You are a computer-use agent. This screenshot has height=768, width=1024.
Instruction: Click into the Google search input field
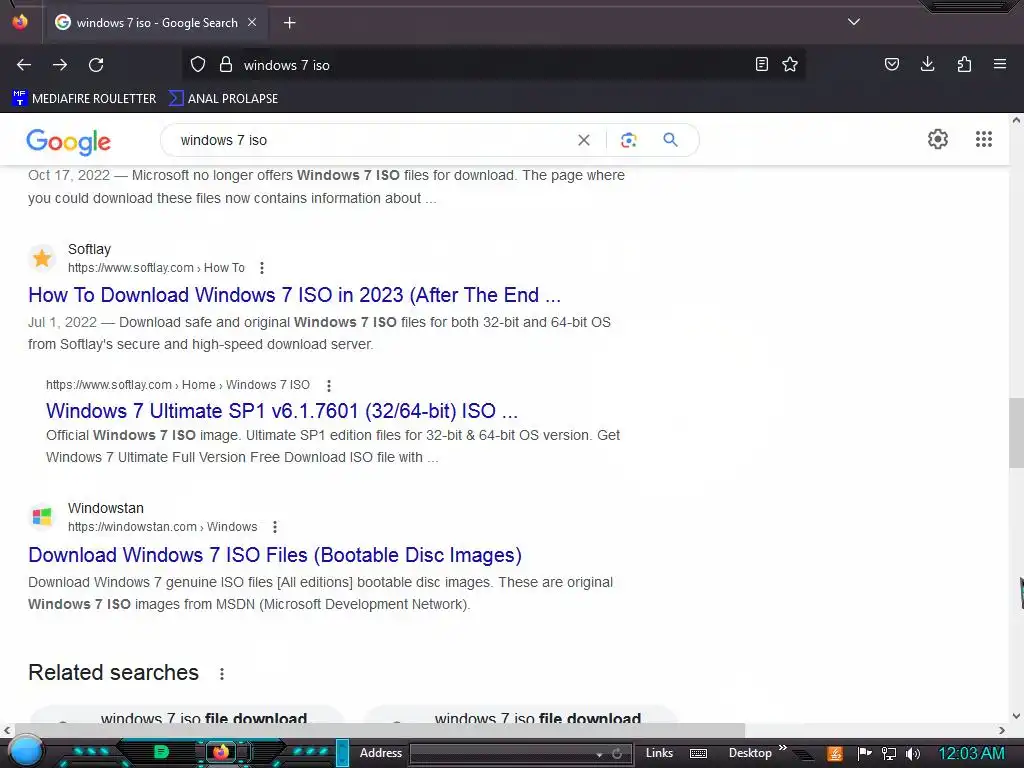tap(372, 140)
